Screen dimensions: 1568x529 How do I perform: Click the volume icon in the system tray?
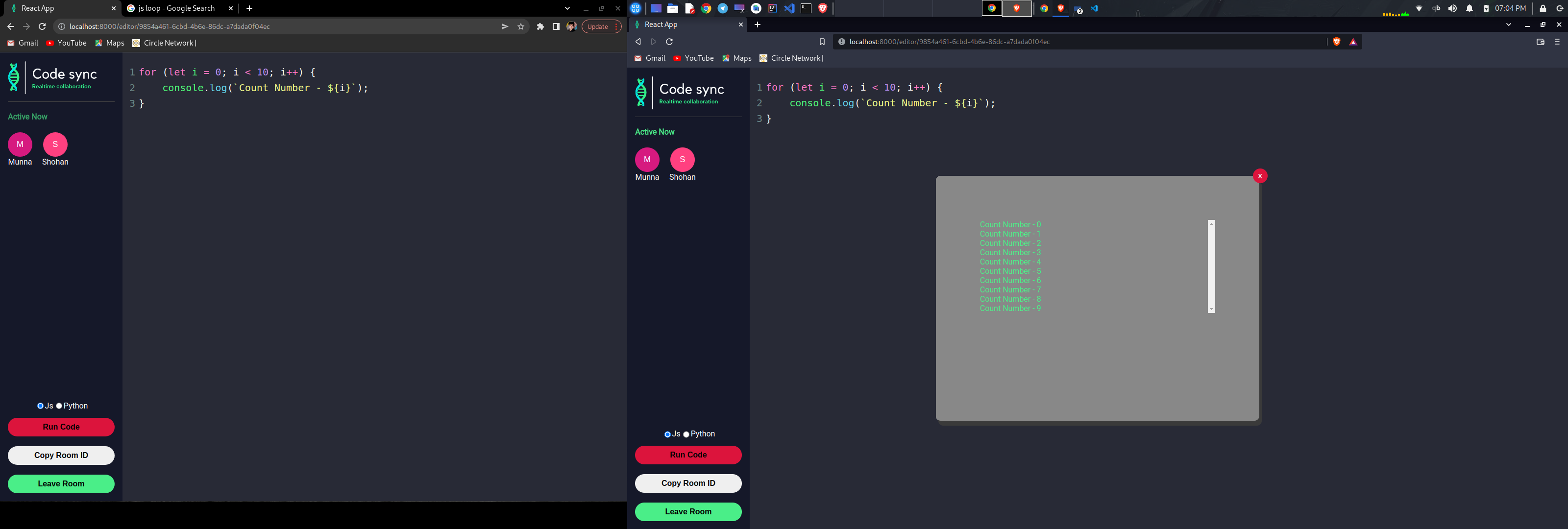click(1452, 8)
